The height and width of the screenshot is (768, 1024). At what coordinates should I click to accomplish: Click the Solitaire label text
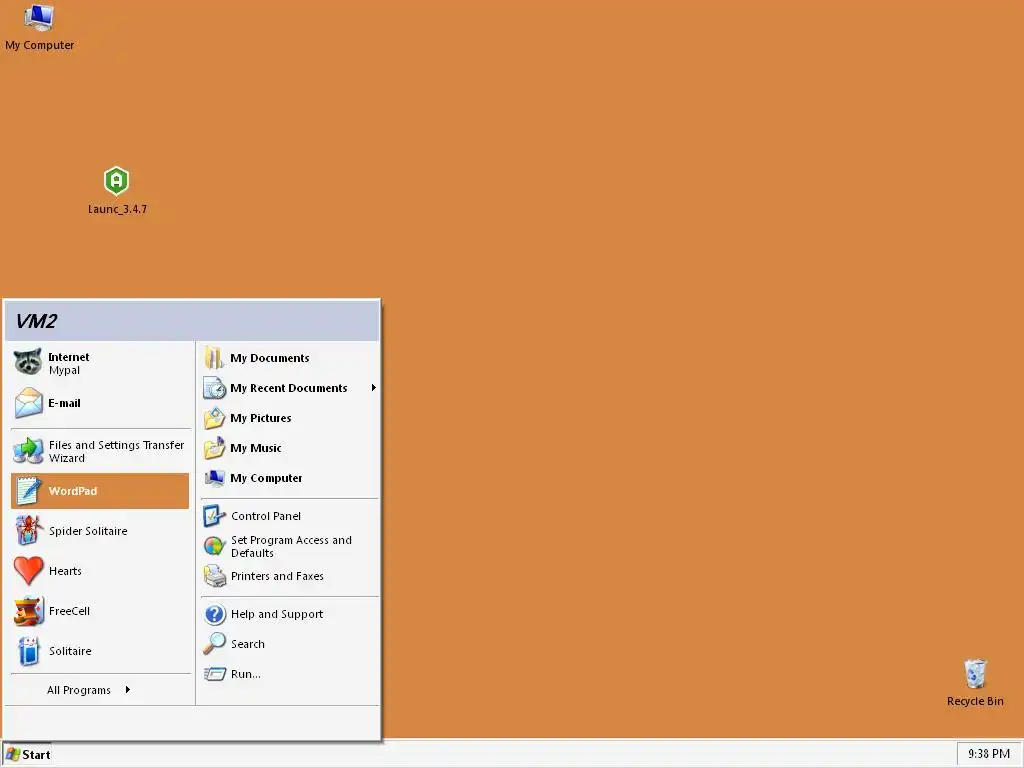[70, 651]
